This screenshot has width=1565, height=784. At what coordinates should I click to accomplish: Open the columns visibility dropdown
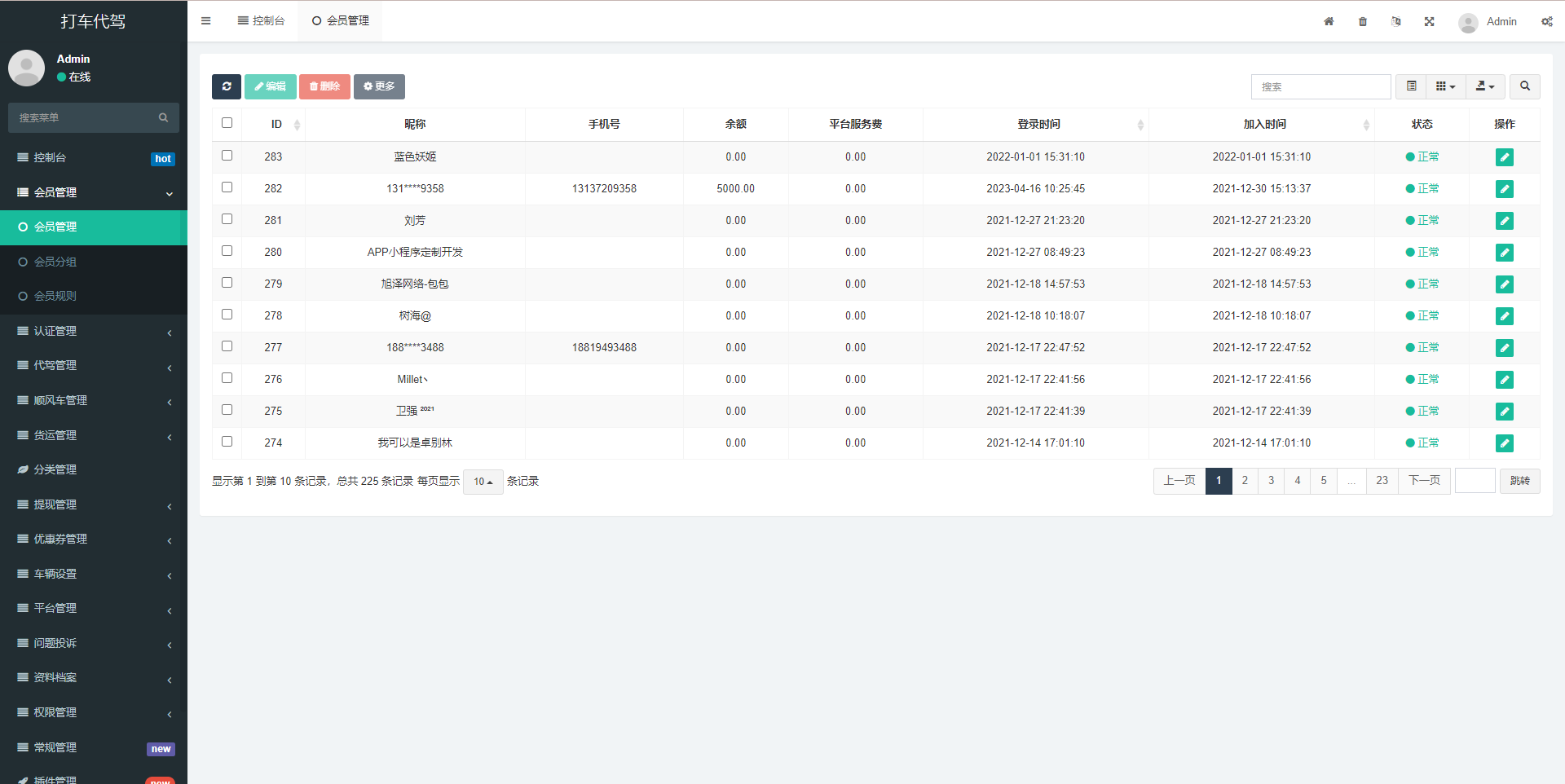tap(1445, 86)
